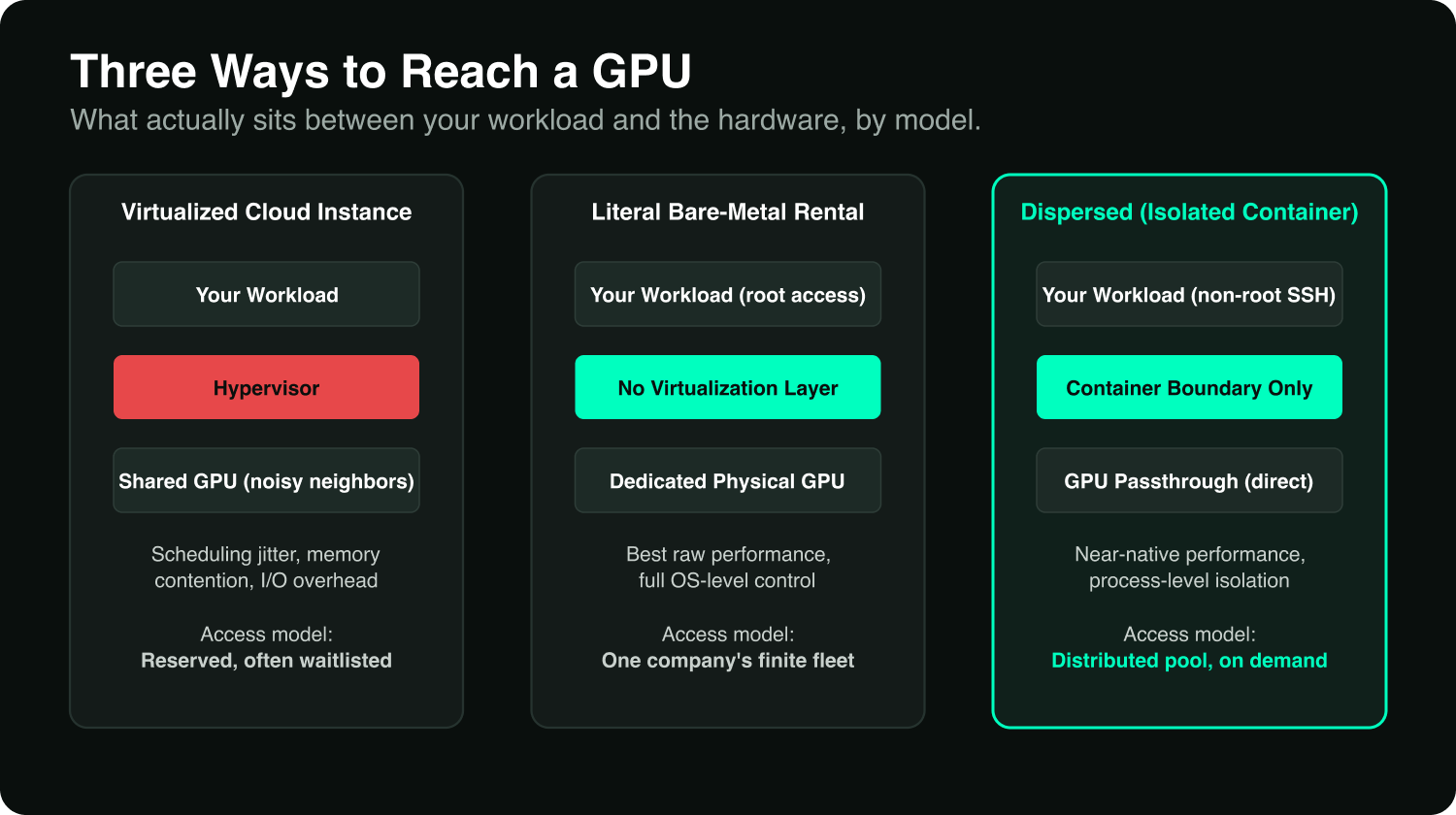Click the 'Literal Bare-Metal Rental' heading
Viewport: 1456px width, 815px height.
728,212
